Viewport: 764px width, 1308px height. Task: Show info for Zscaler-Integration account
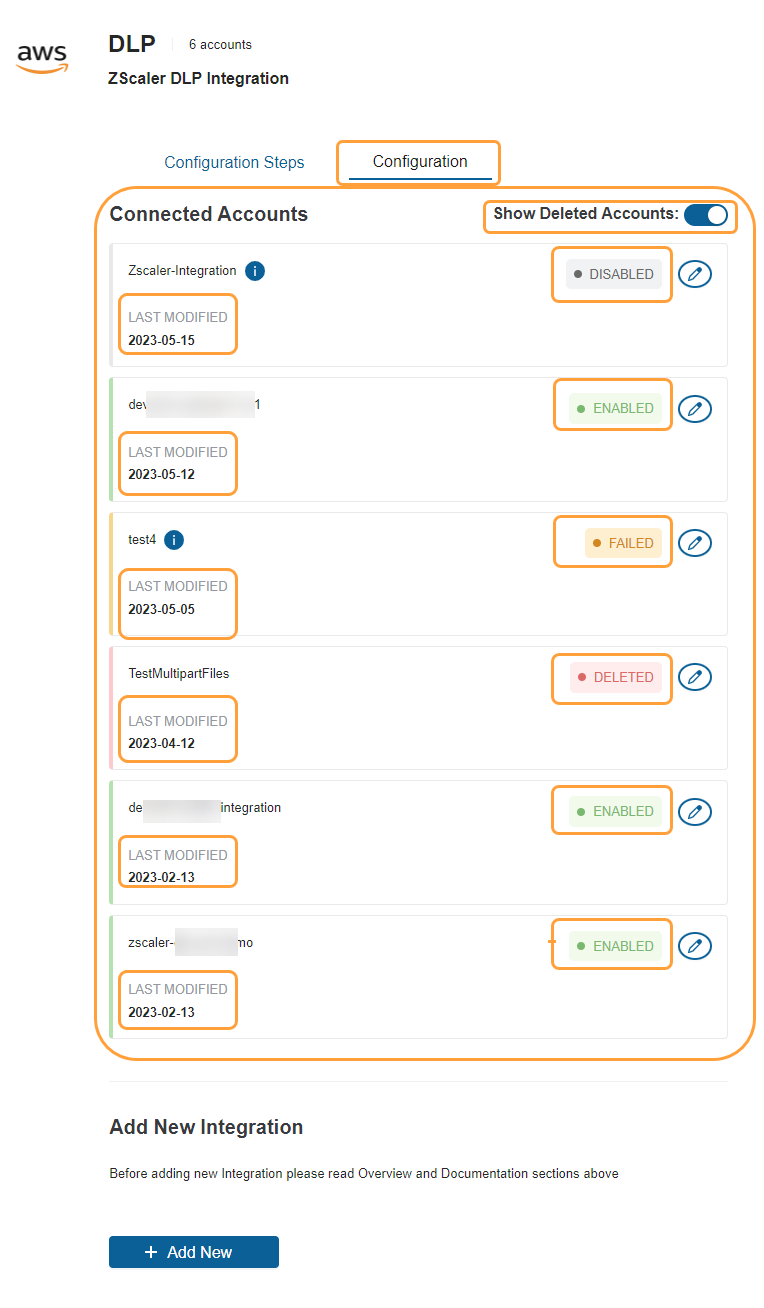[255, 271]
